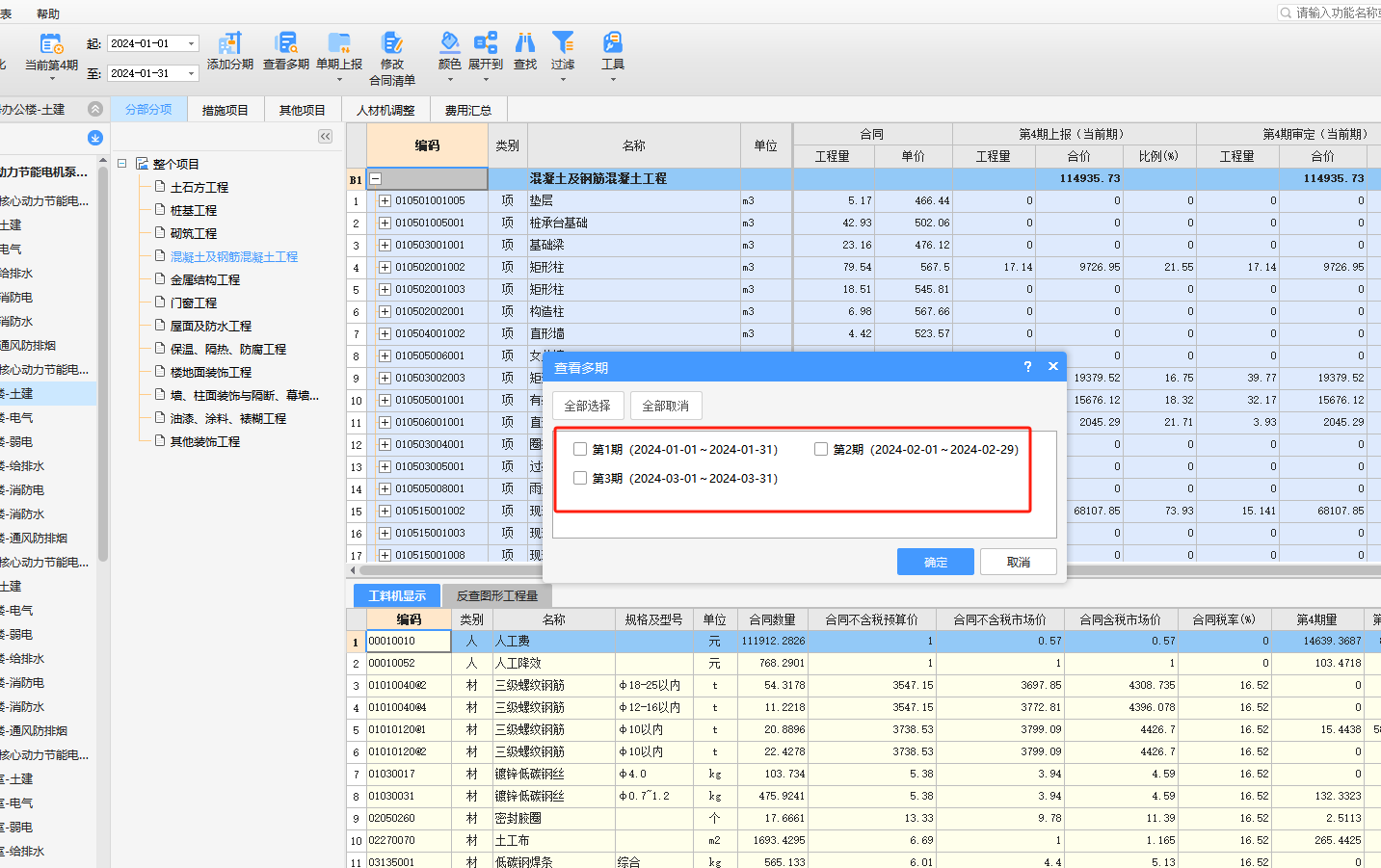Screen dimensions: 1381x868
Task: Switch to the 分部分项 tab
Action: pyautogui.click(x=148, y=110)
